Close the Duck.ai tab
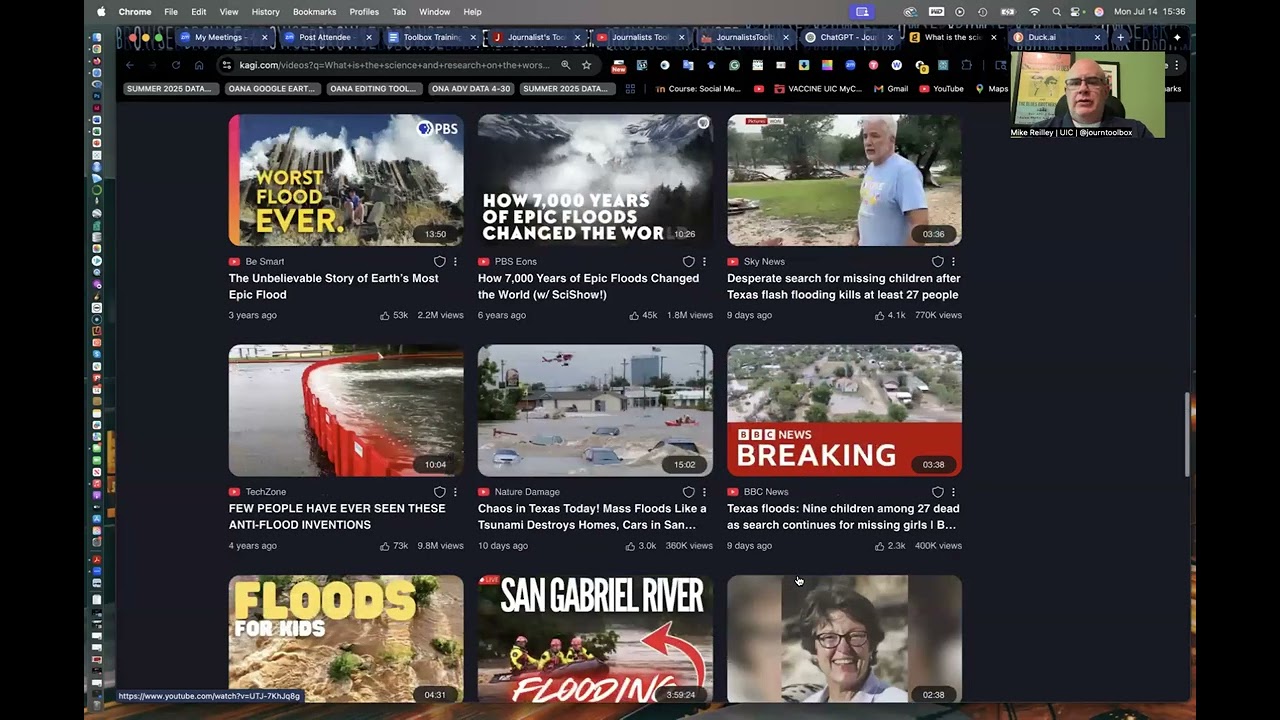This screenshot has height=720, width=1280. pos(1097,37)
